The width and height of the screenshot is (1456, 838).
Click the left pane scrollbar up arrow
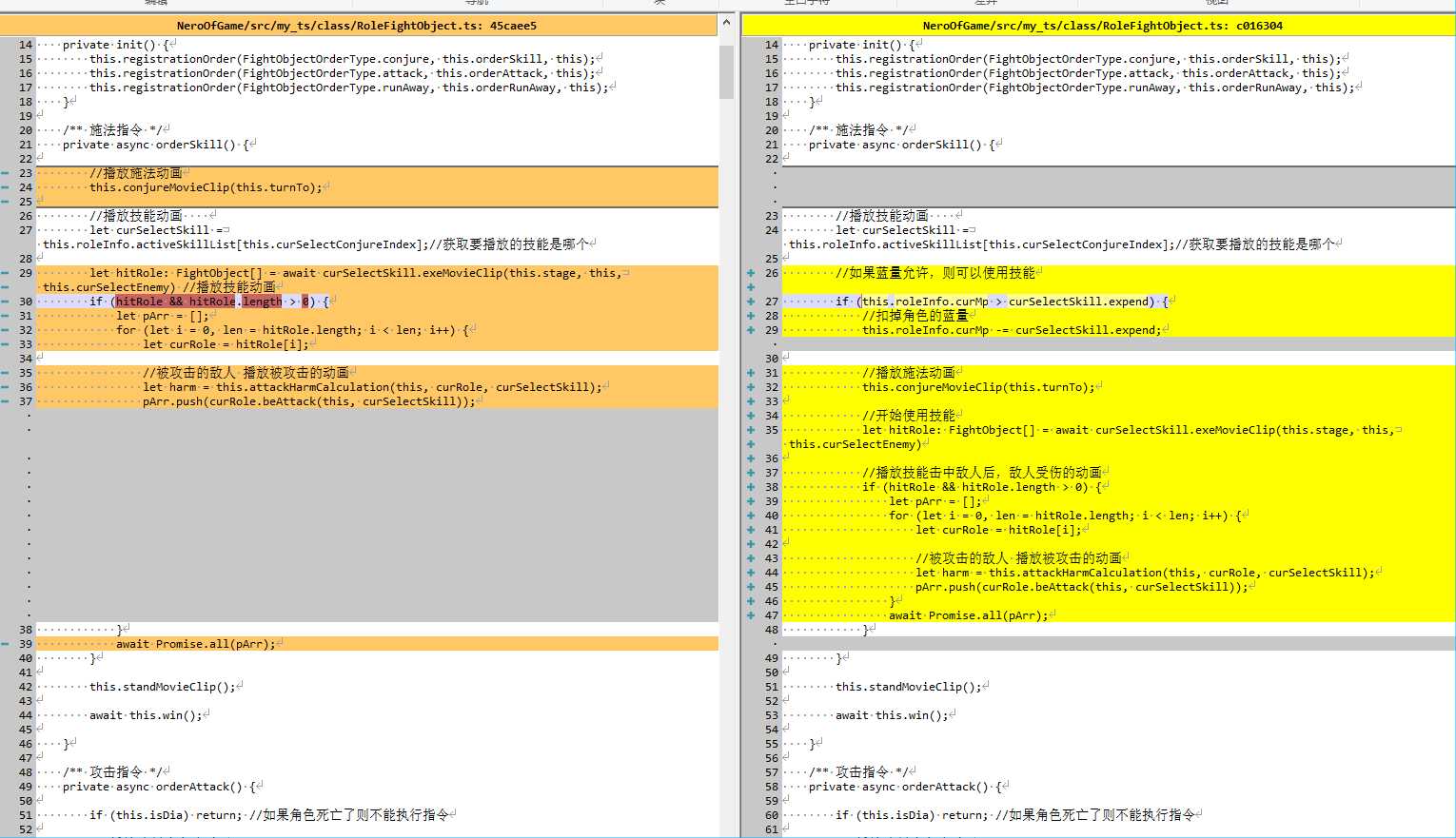click(727, 23)
